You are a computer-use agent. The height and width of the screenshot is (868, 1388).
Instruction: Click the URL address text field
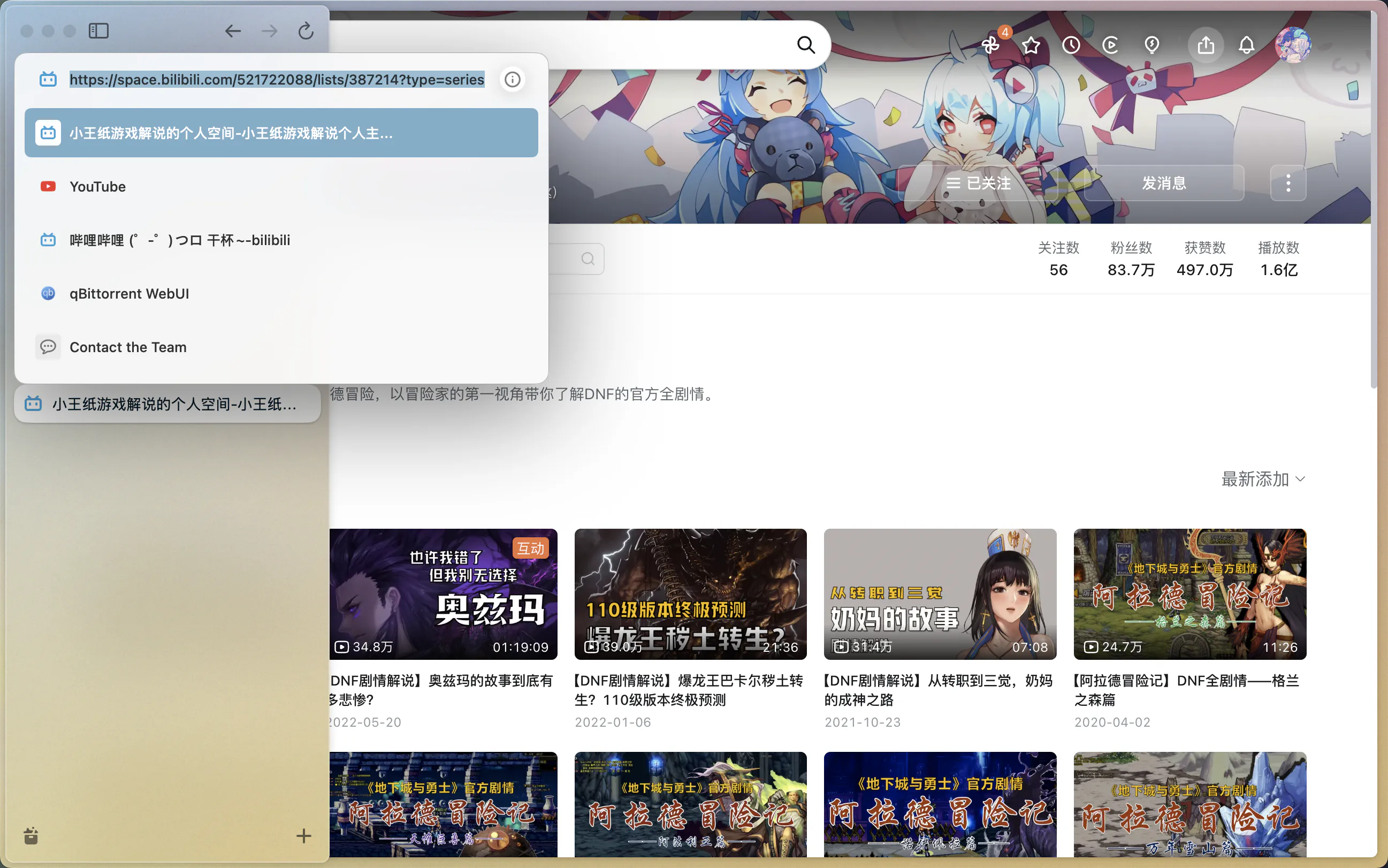pyautogui.click(x=277, y=79)
